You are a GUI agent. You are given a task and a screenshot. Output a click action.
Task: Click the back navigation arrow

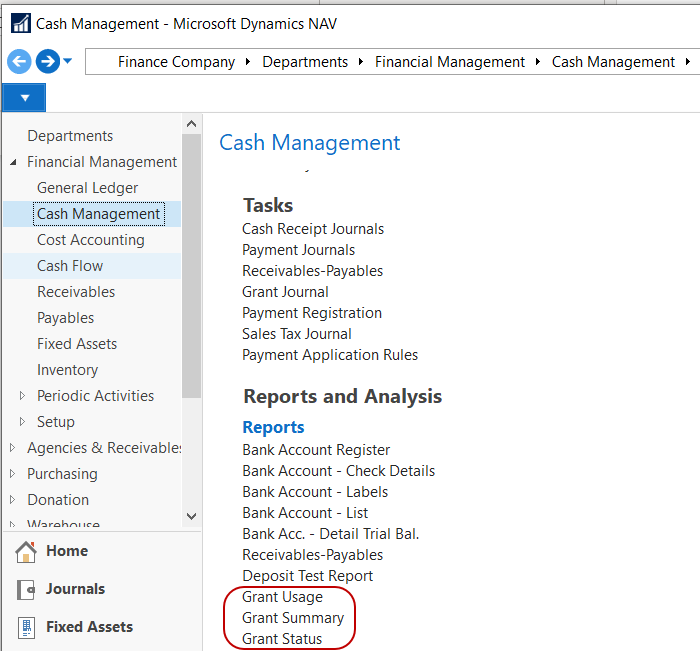click(19, 62)
